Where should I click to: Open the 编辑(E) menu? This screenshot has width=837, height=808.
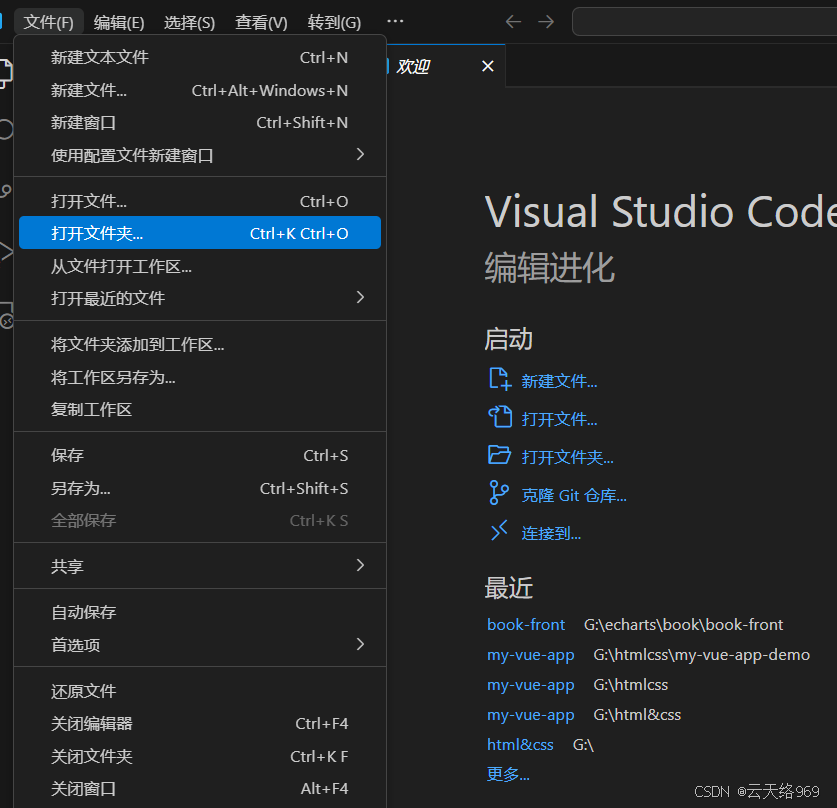[119, 22]
